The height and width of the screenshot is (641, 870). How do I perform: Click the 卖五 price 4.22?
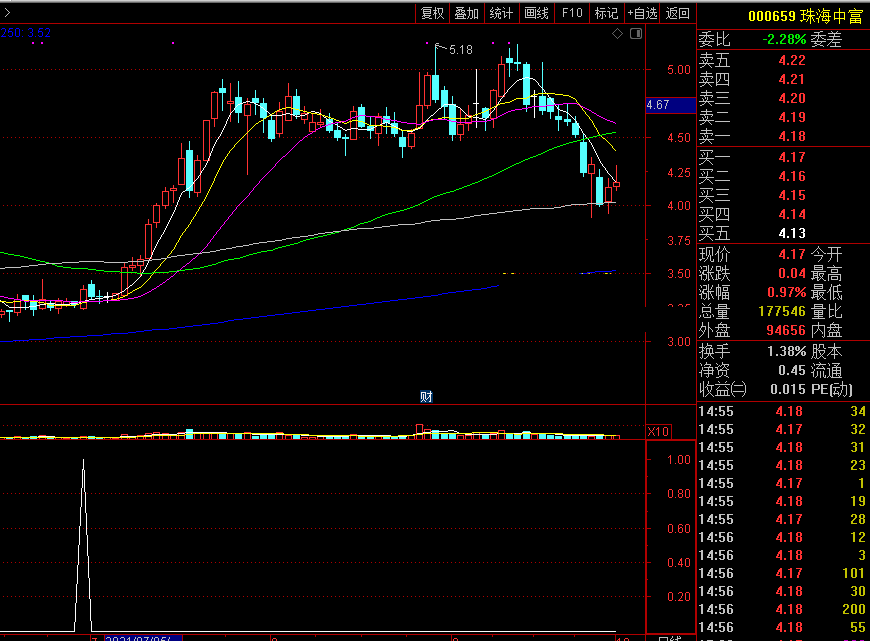(792, 60)
